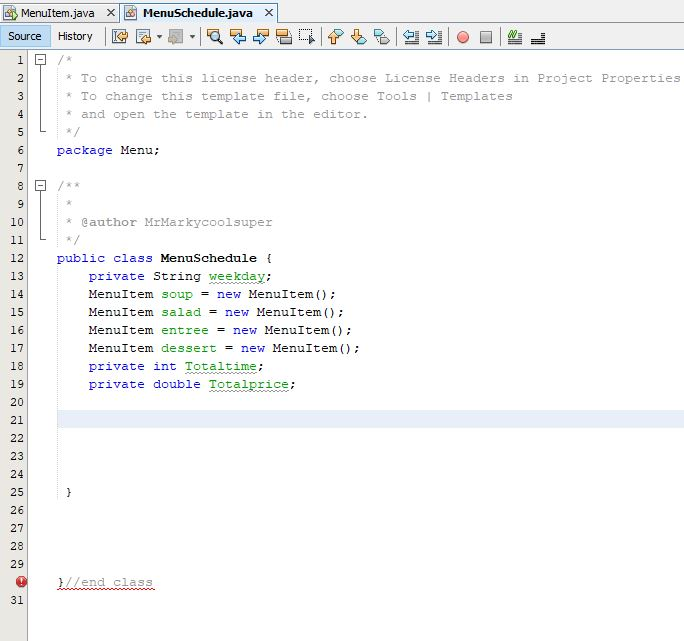Screen dimensions: 684x641
Task: Click the Shift Line Left icon
Action: (411, 37)
